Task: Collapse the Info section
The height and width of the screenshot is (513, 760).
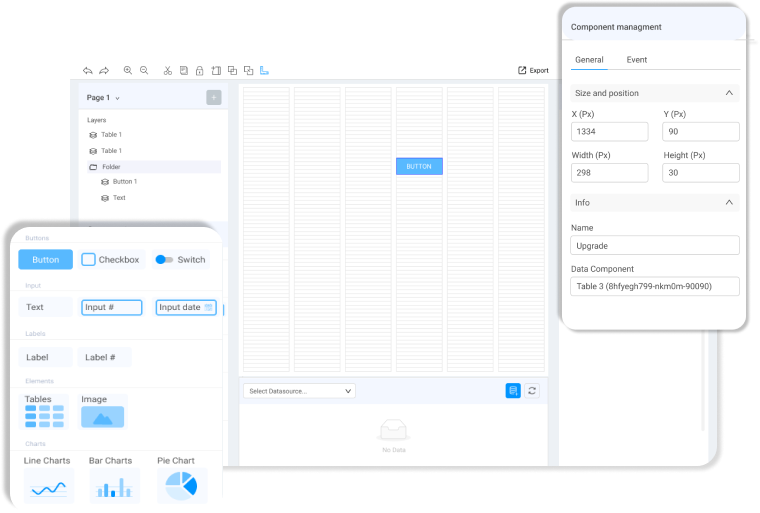Action: click(729, 202)
